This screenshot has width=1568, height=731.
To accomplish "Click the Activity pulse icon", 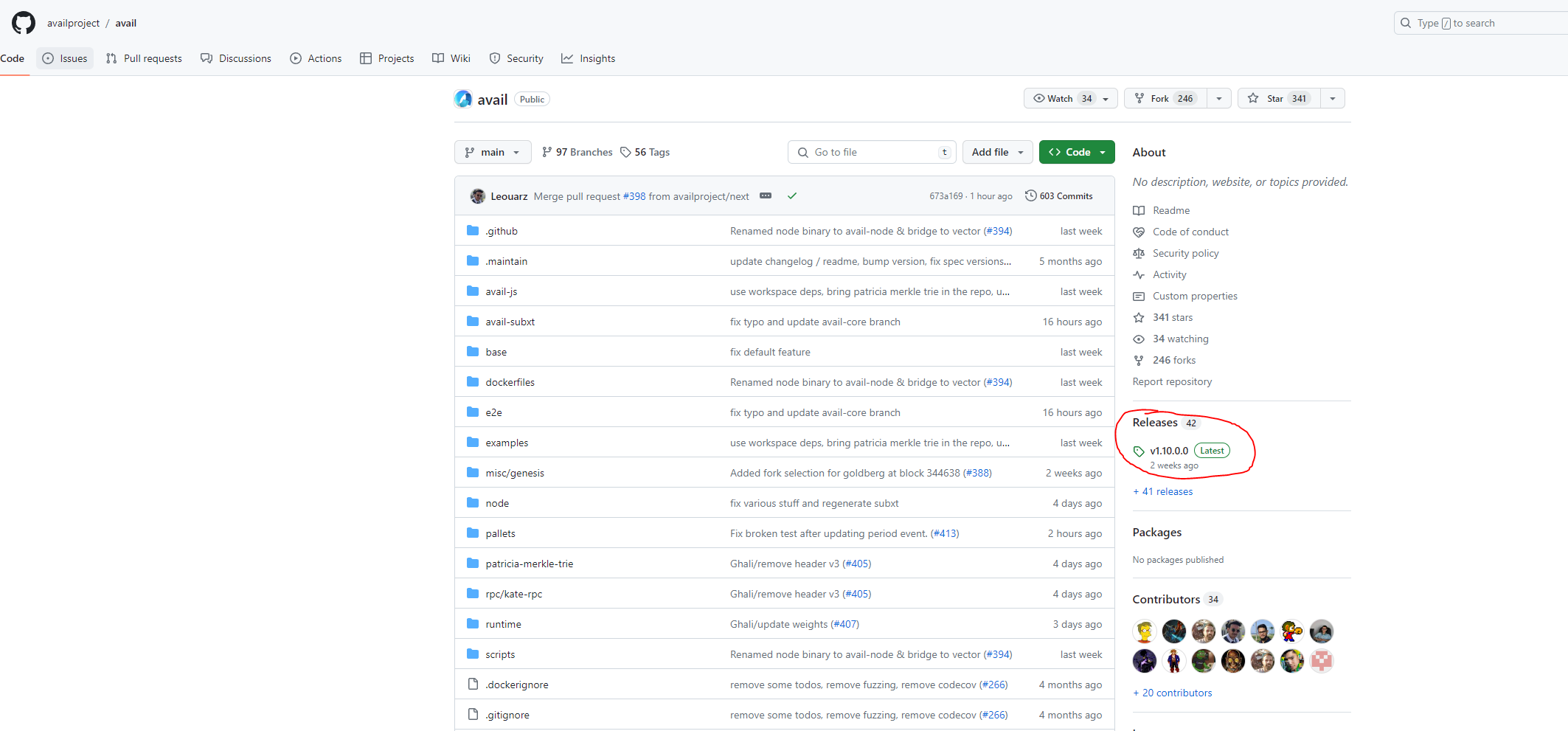I will pyautogui.click(x=1139, y=275).
